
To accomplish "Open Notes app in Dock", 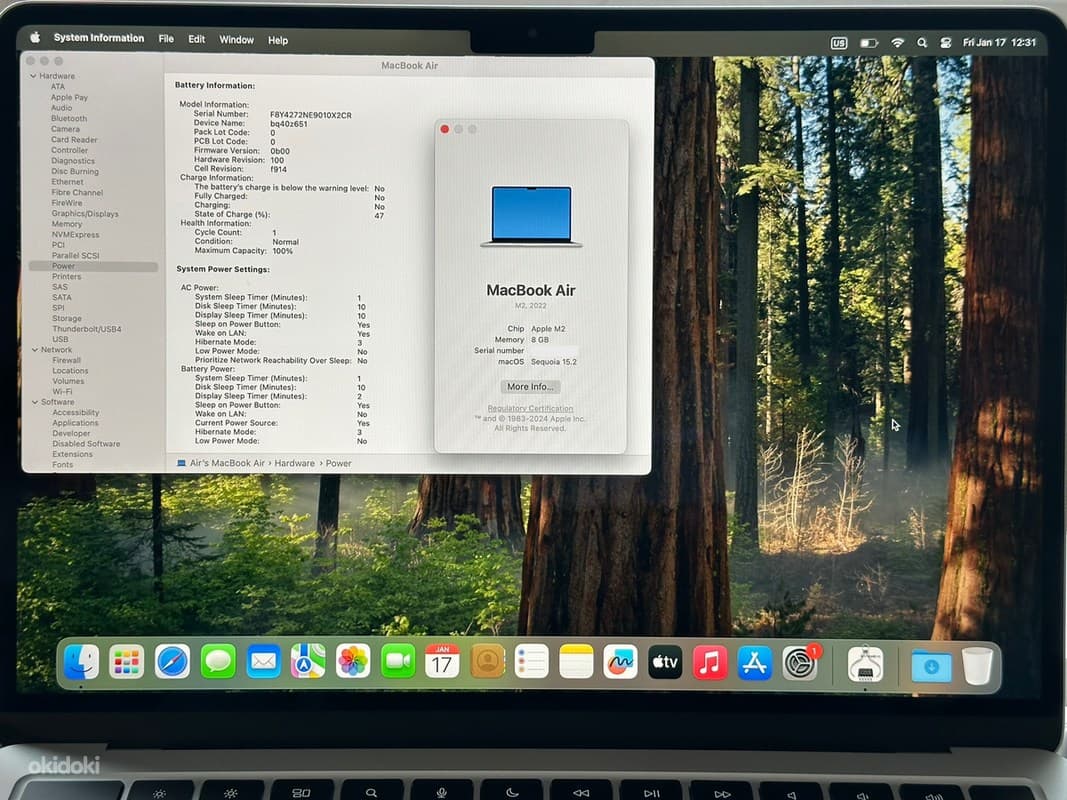I will (576, 662).
